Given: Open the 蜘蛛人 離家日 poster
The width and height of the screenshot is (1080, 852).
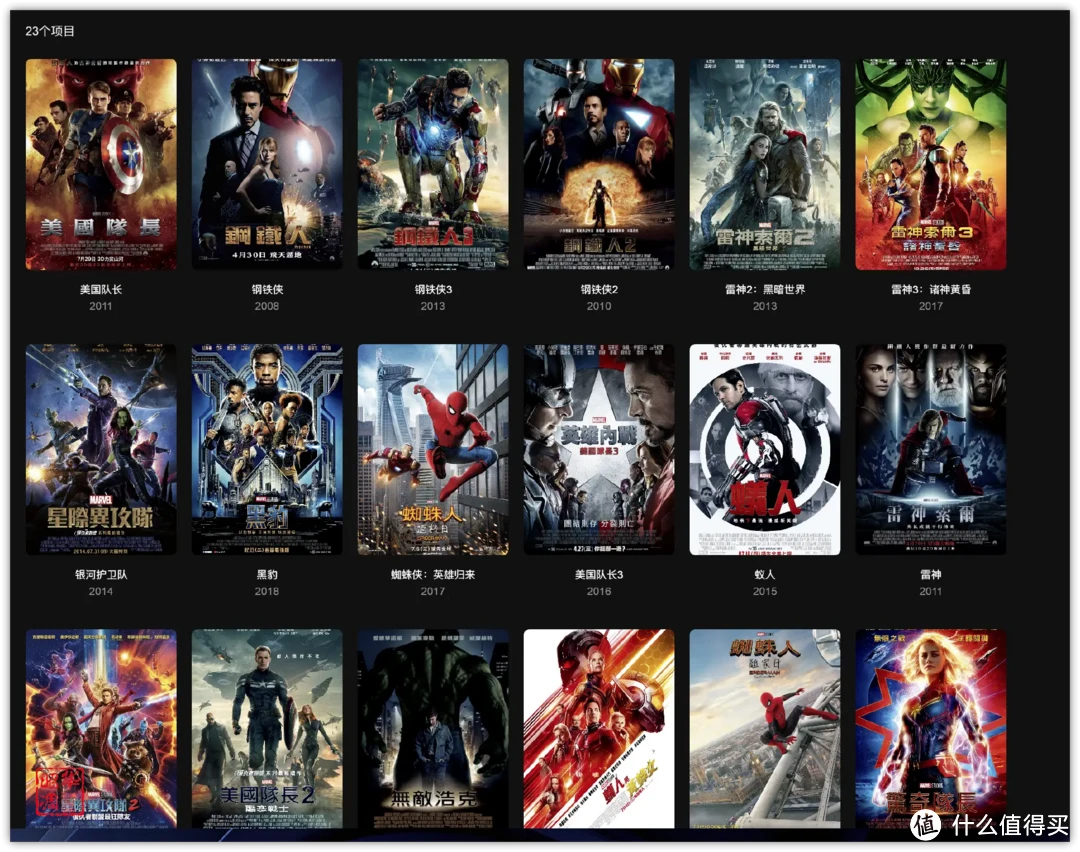Looking at the screenshot, I should tap(765, 728).
